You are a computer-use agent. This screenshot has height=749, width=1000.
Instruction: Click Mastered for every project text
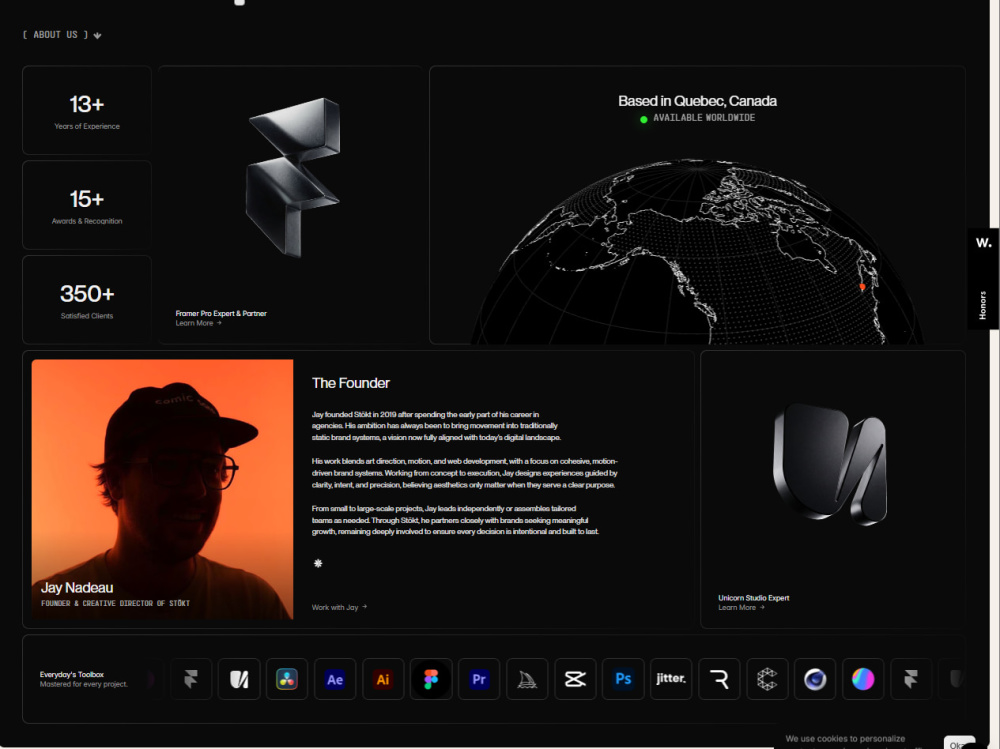pos(84,684)
